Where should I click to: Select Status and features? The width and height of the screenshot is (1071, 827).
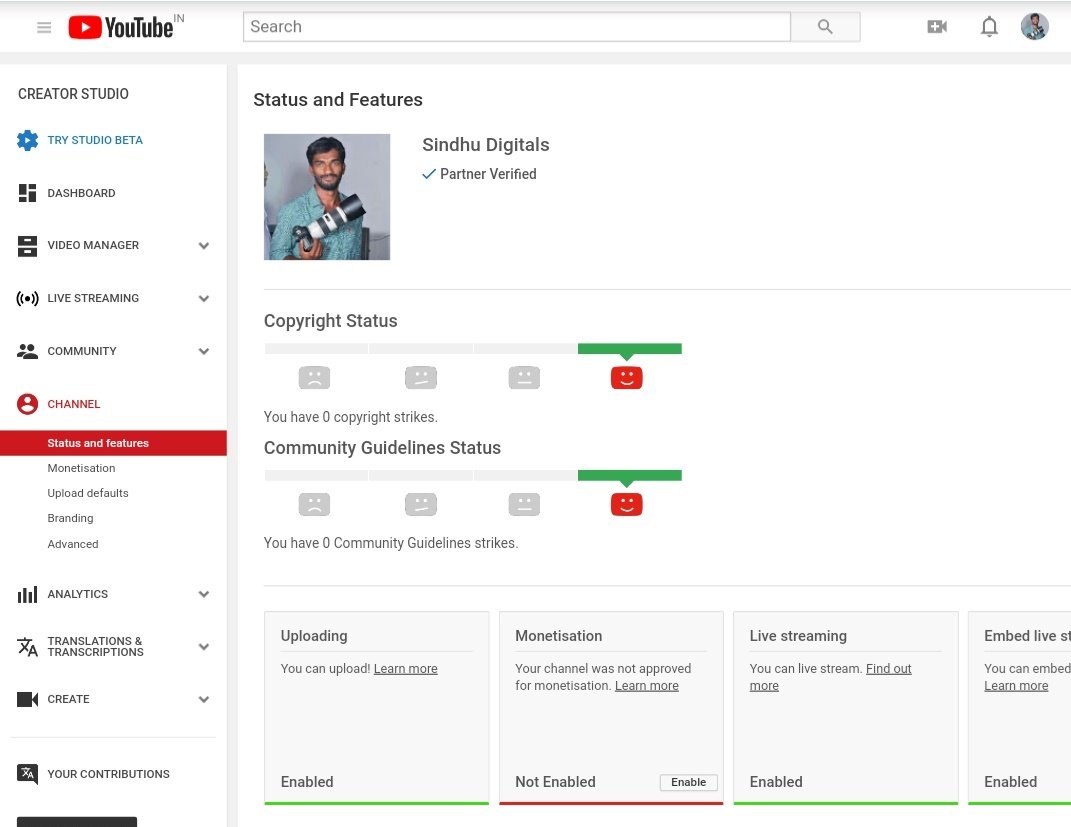pos(113,443)
